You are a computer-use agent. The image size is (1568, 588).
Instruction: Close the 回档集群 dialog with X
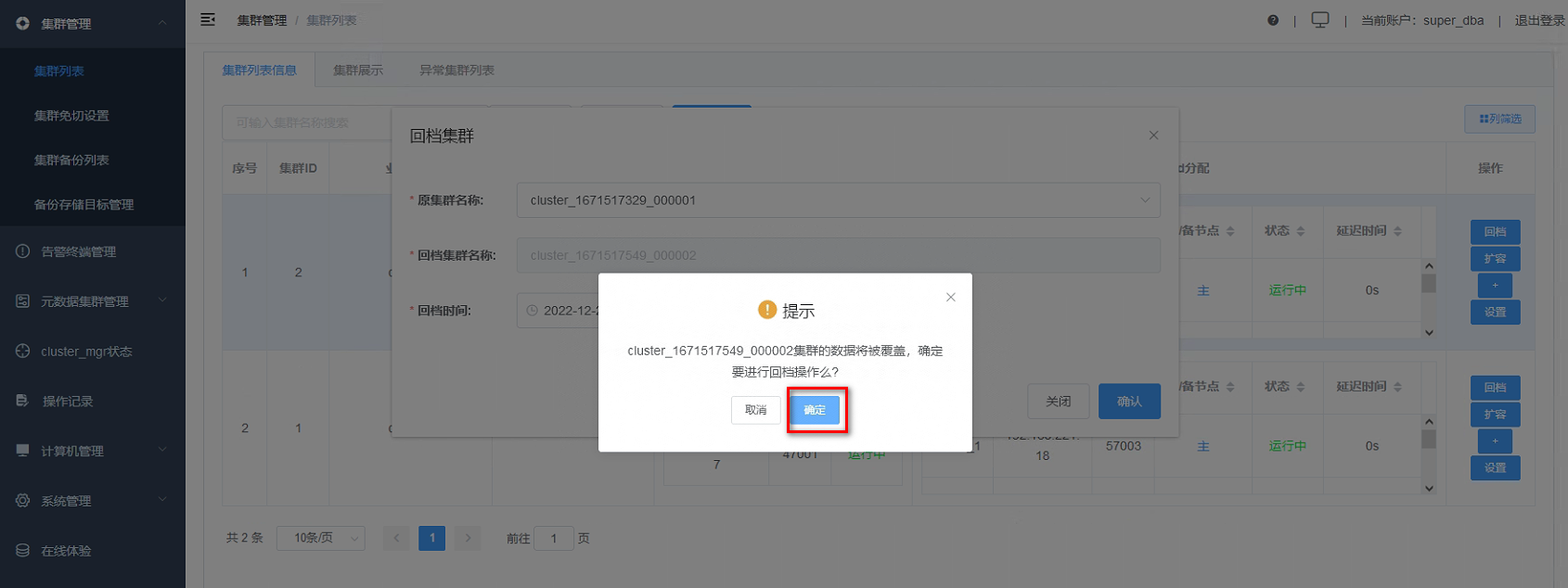click(x=1153, y=135)
